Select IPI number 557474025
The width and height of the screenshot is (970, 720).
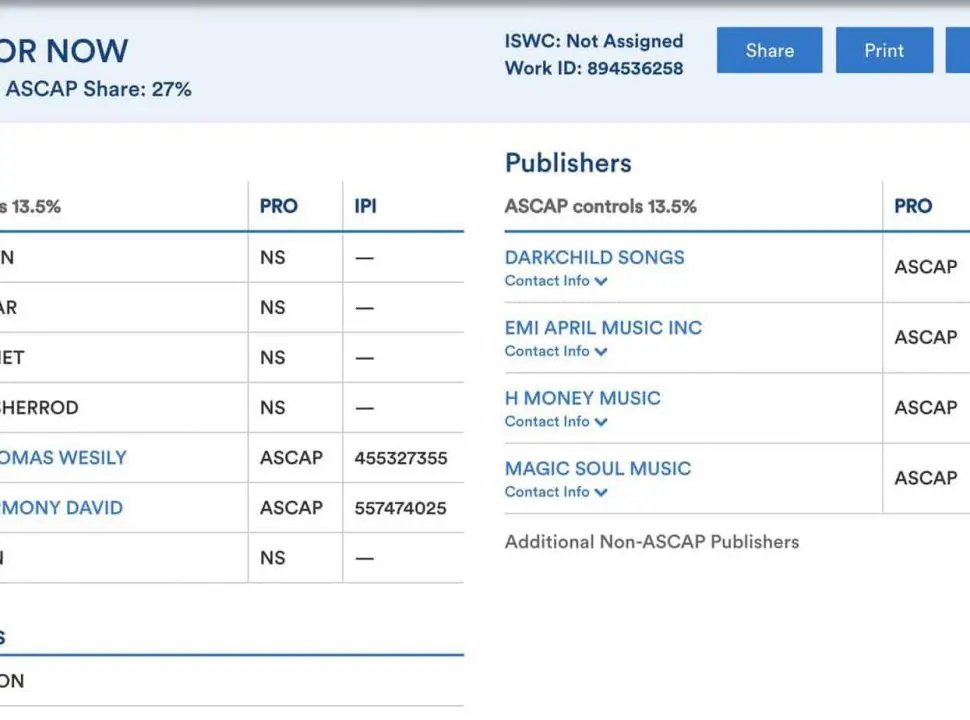[400, 508]
